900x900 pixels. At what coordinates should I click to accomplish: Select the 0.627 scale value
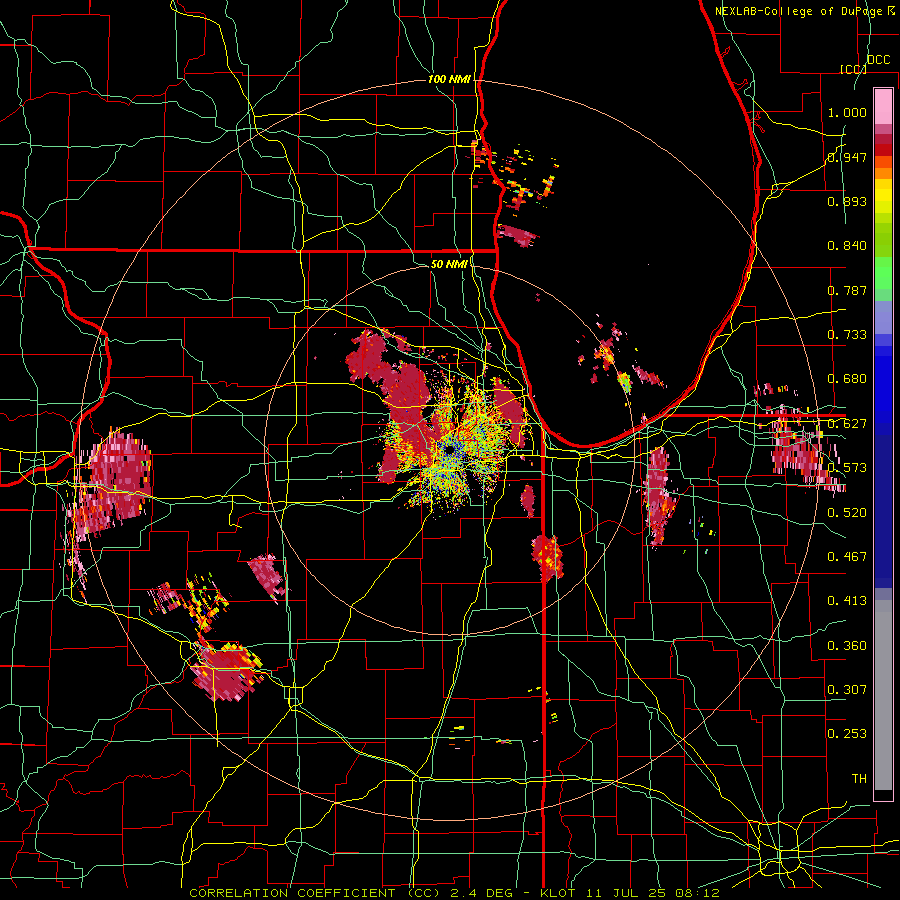tap(847, 424)
